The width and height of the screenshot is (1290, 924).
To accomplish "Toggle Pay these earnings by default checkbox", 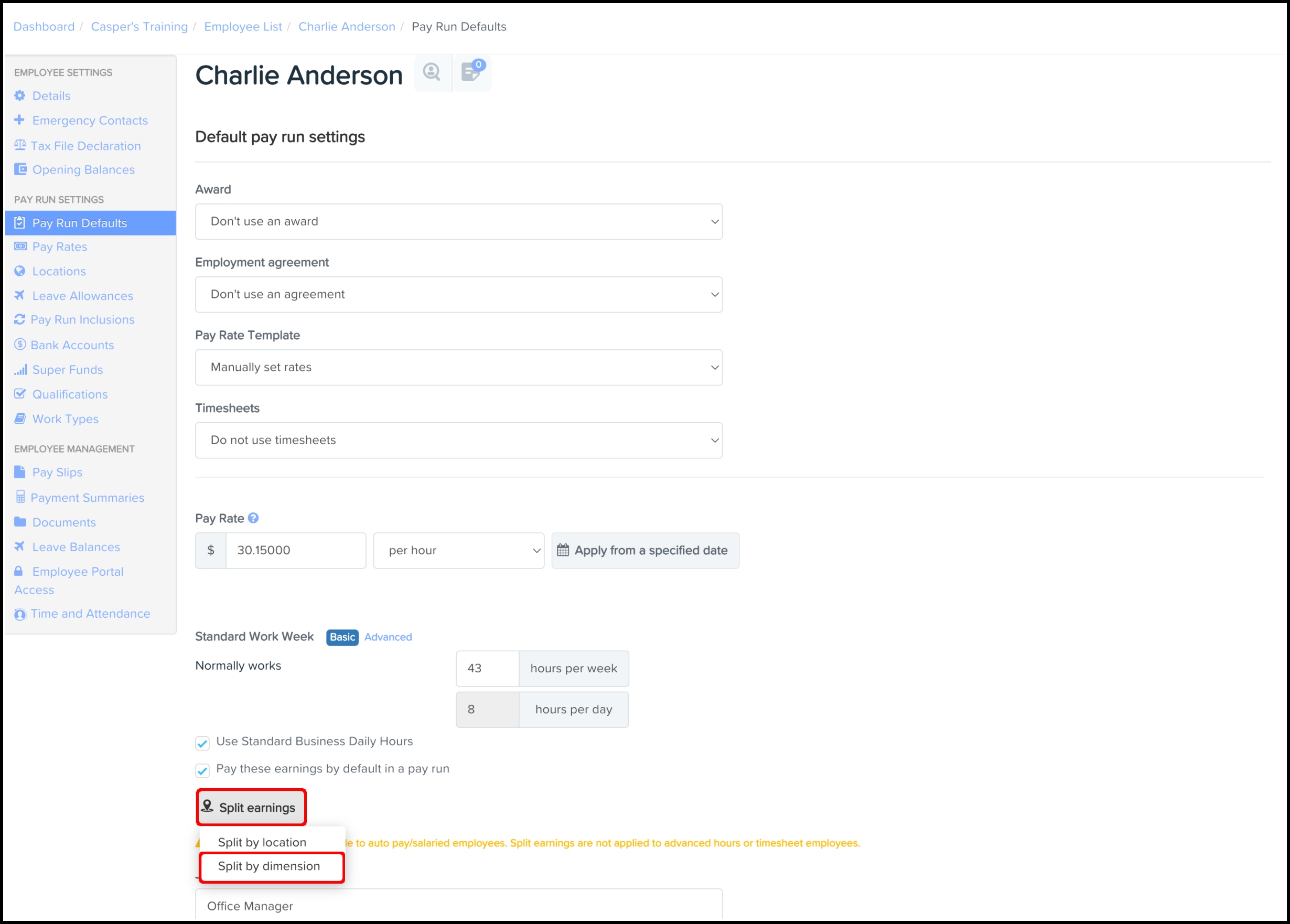I will point(202,770).
